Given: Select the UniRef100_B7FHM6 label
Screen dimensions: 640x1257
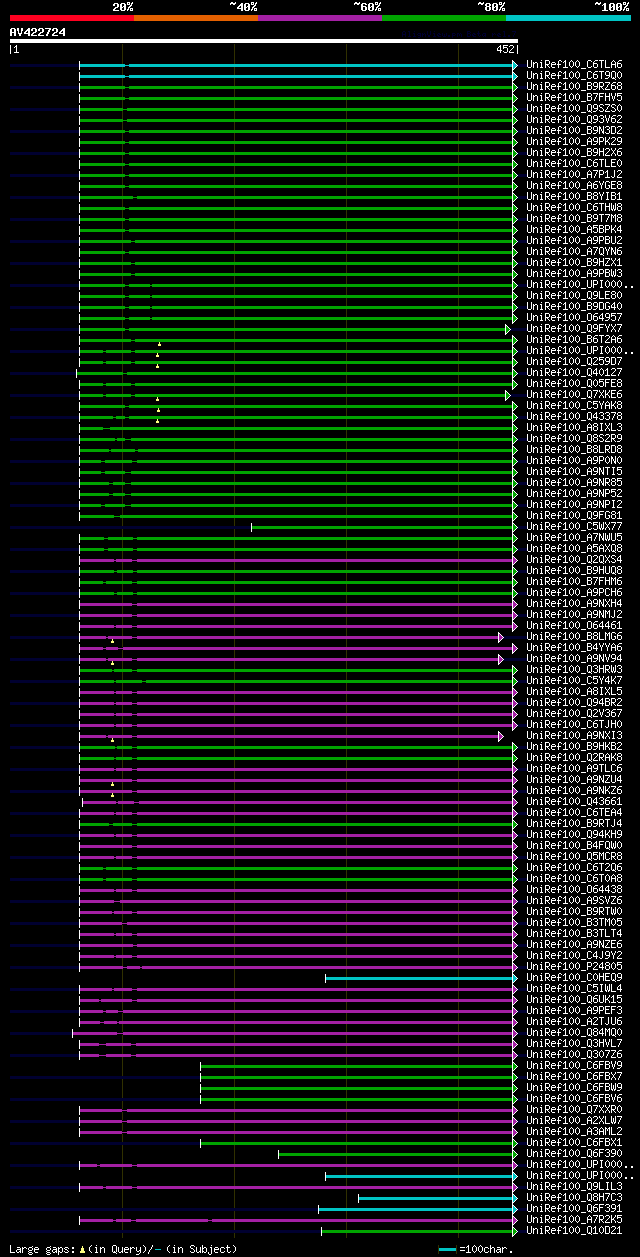Looking at the screenshot, I should point(574,581).
